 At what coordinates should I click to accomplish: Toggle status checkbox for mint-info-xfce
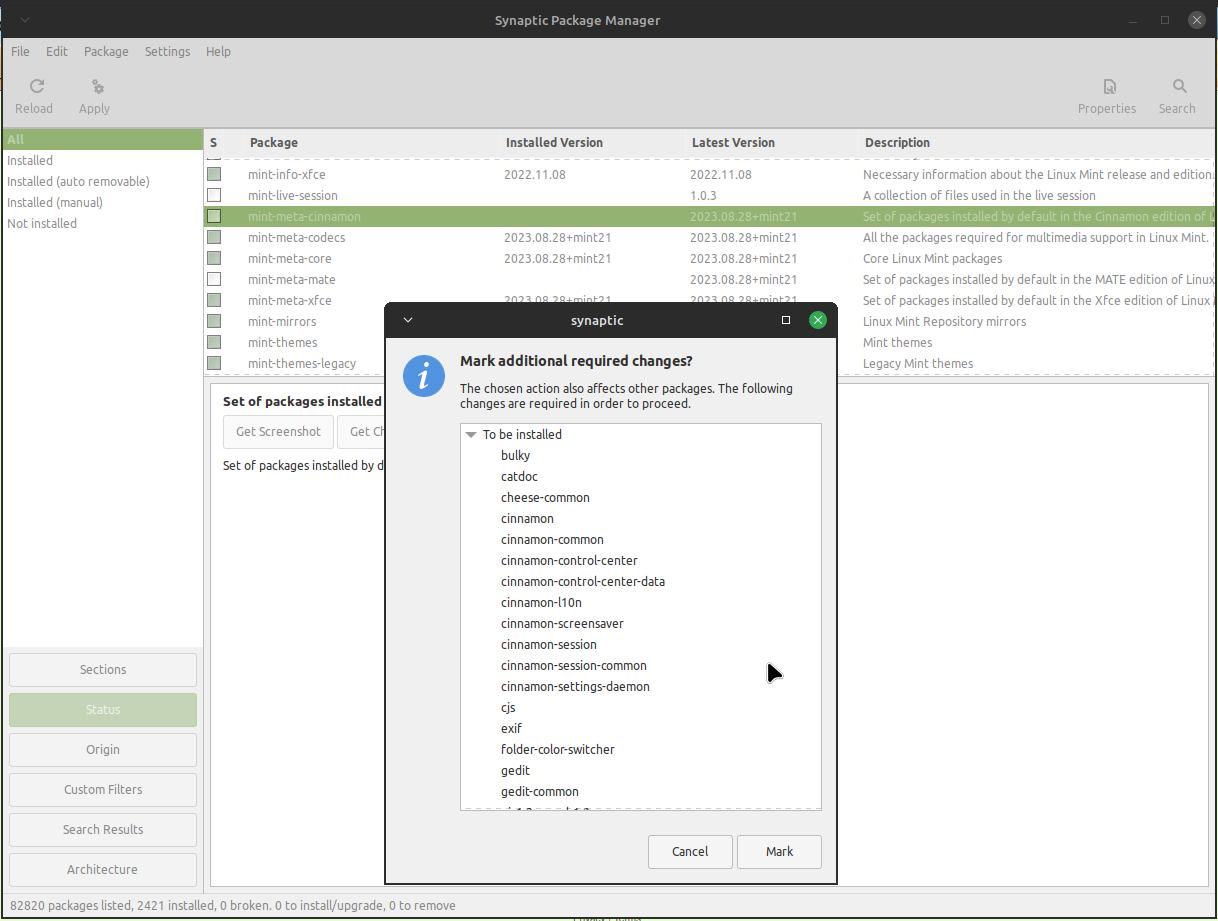click(214, 174)
